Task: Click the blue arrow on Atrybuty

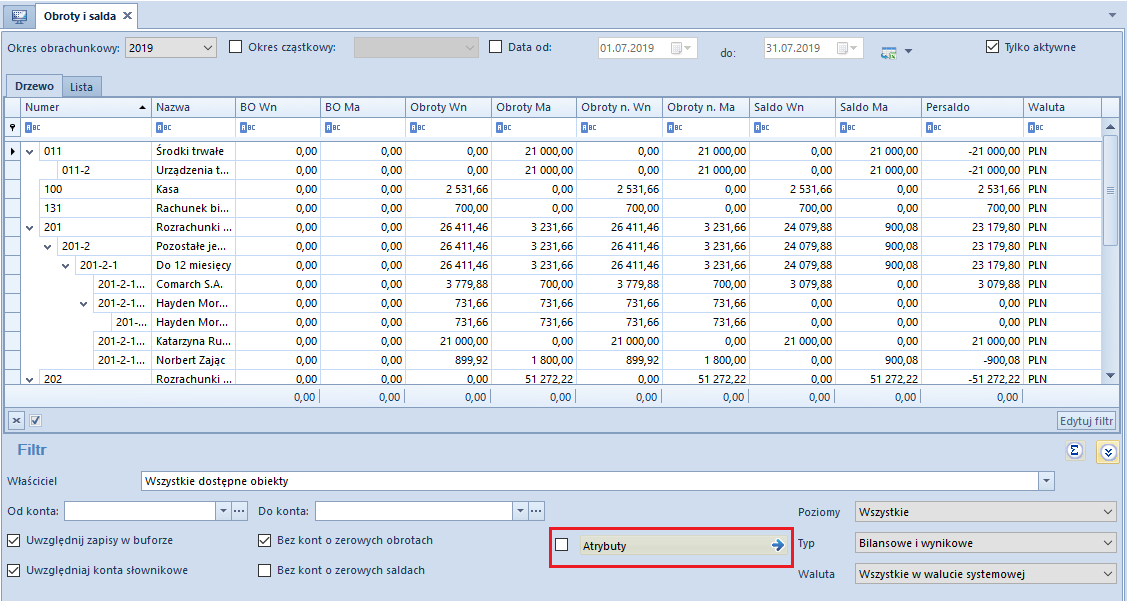Action: point(777,546)
